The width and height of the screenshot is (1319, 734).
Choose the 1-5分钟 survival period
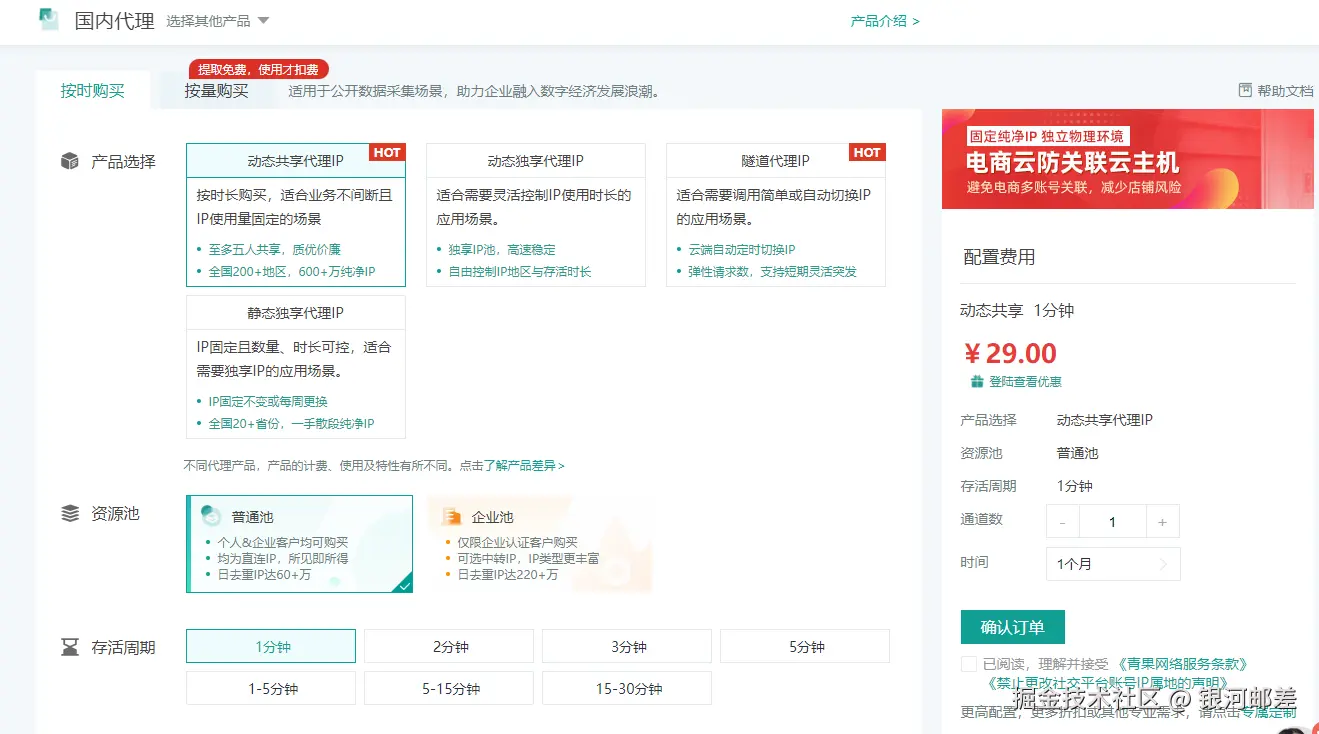tap(271, 688)
